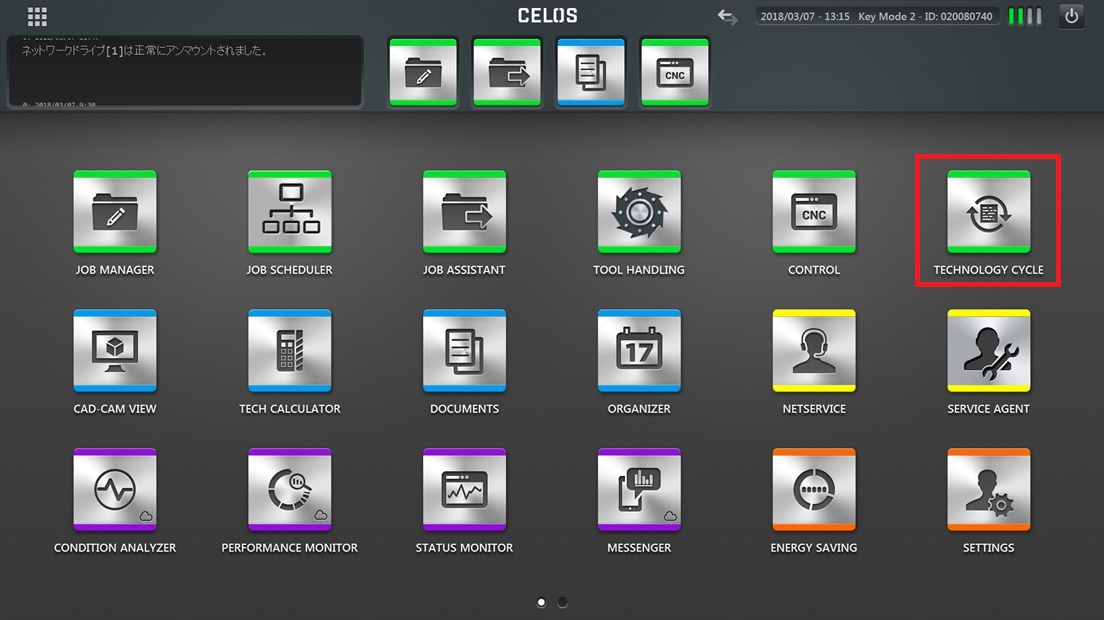Image resolution: width=1104 pixels, height=620 pixels.
Task: Launch the Condition Analyzer
Action: (115, 489)
